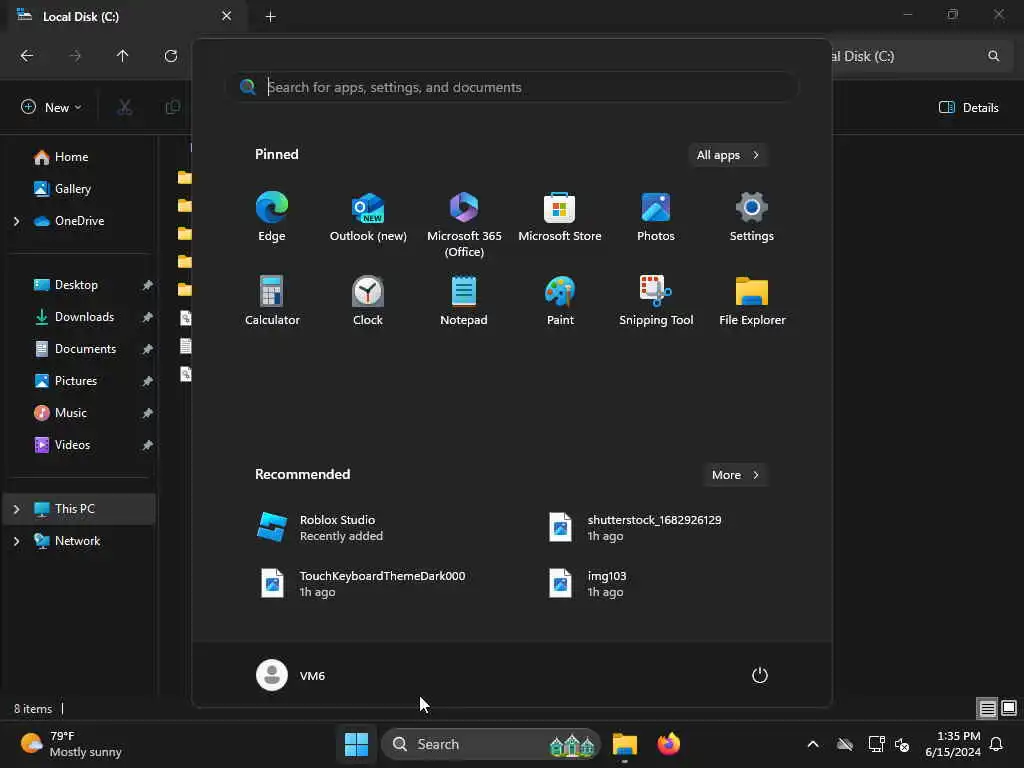Open Paint pinned app
The width and height of the screenshot is (1024, 768).
pos(560,300)
